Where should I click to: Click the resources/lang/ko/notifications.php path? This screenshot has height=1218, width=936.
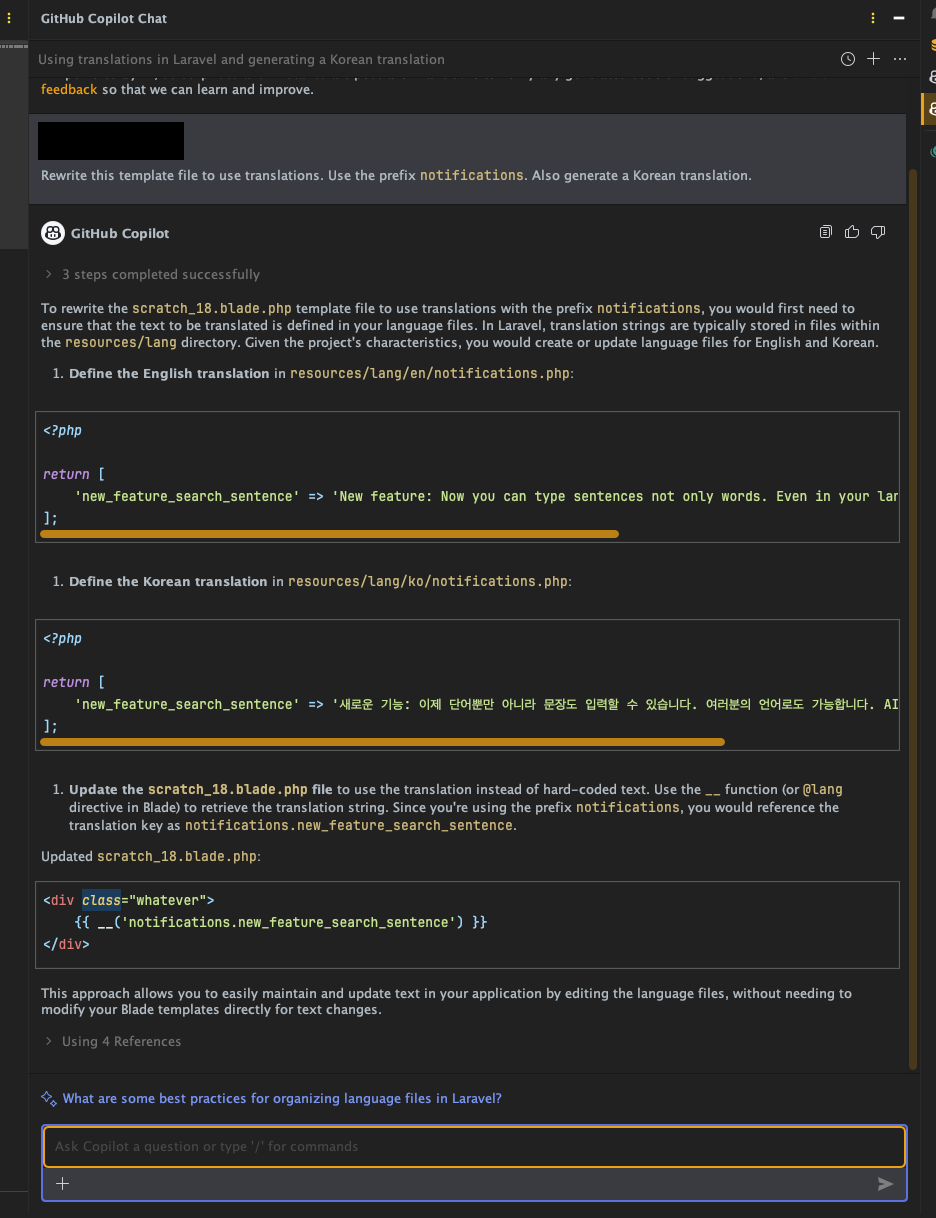pyautogui.click(x=428, y=581)
